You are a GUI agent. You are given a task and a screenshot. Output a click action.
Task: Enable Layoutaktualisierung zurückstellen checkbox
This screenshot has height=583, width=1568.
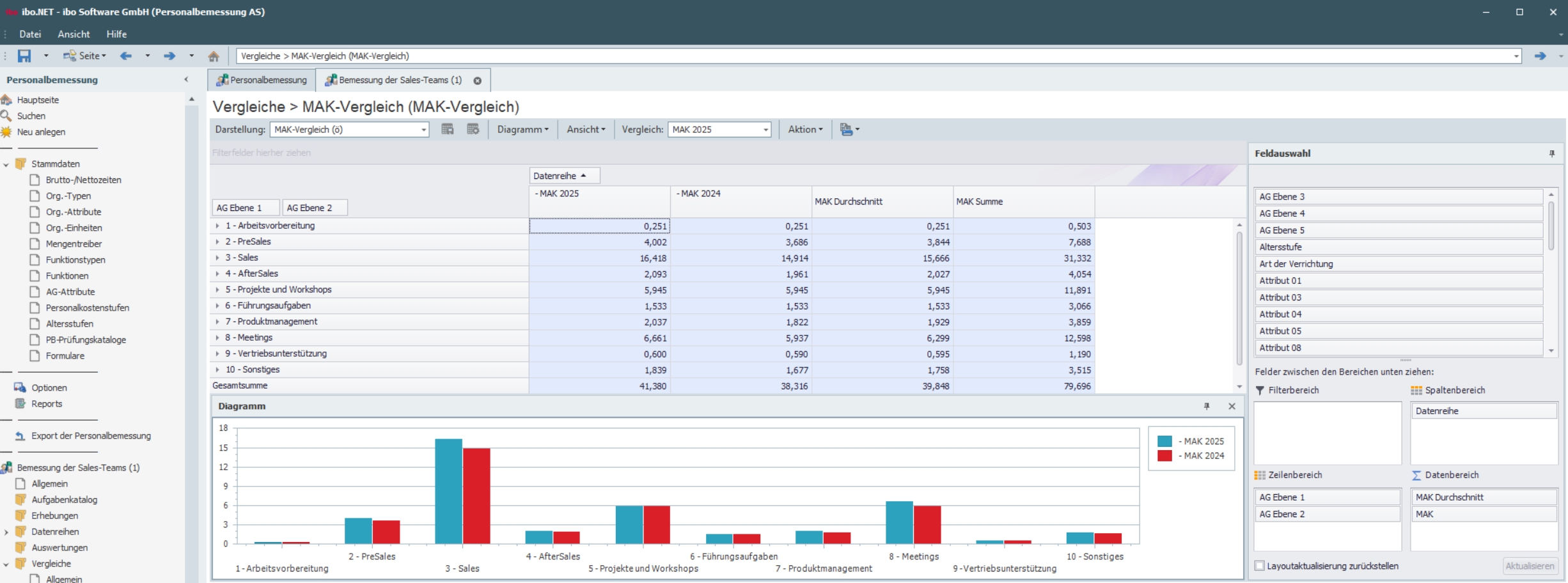(1260, 566)
